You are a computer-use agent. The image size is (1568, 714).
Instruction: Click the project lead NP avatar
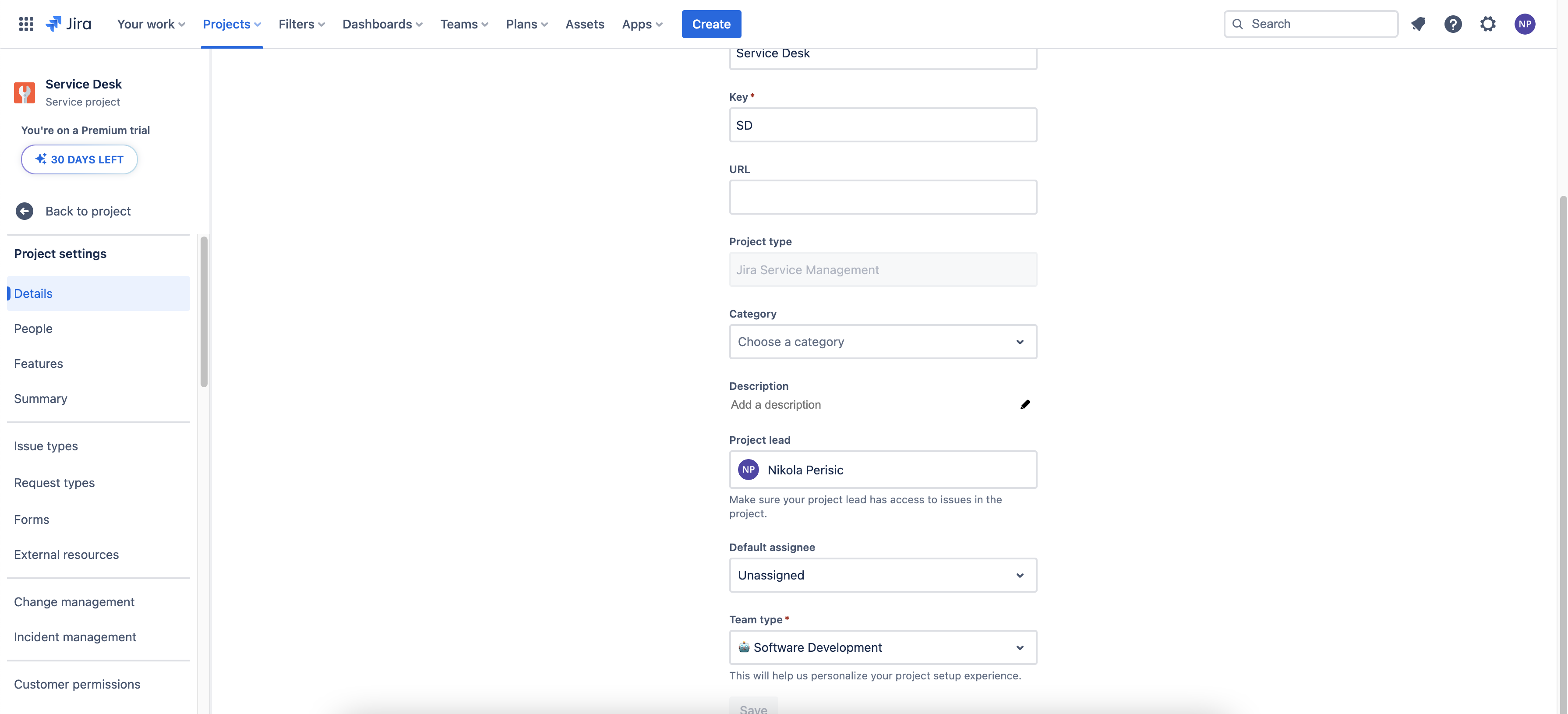tap(748, 469)
